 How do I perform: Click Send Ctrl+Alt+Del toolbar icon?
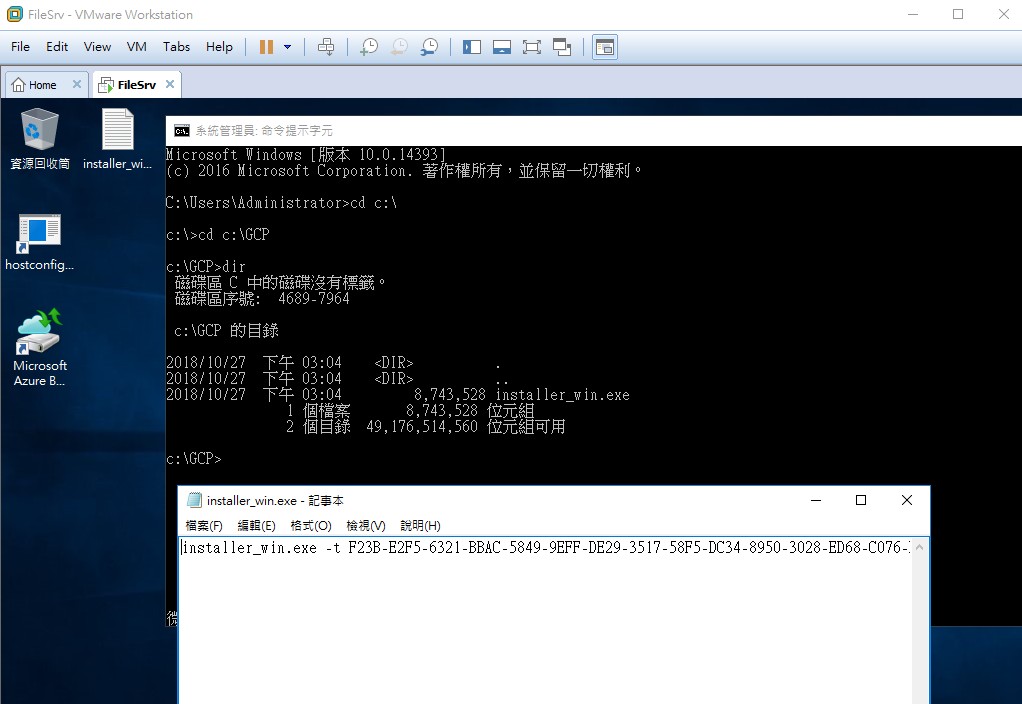tap(326, 47)
